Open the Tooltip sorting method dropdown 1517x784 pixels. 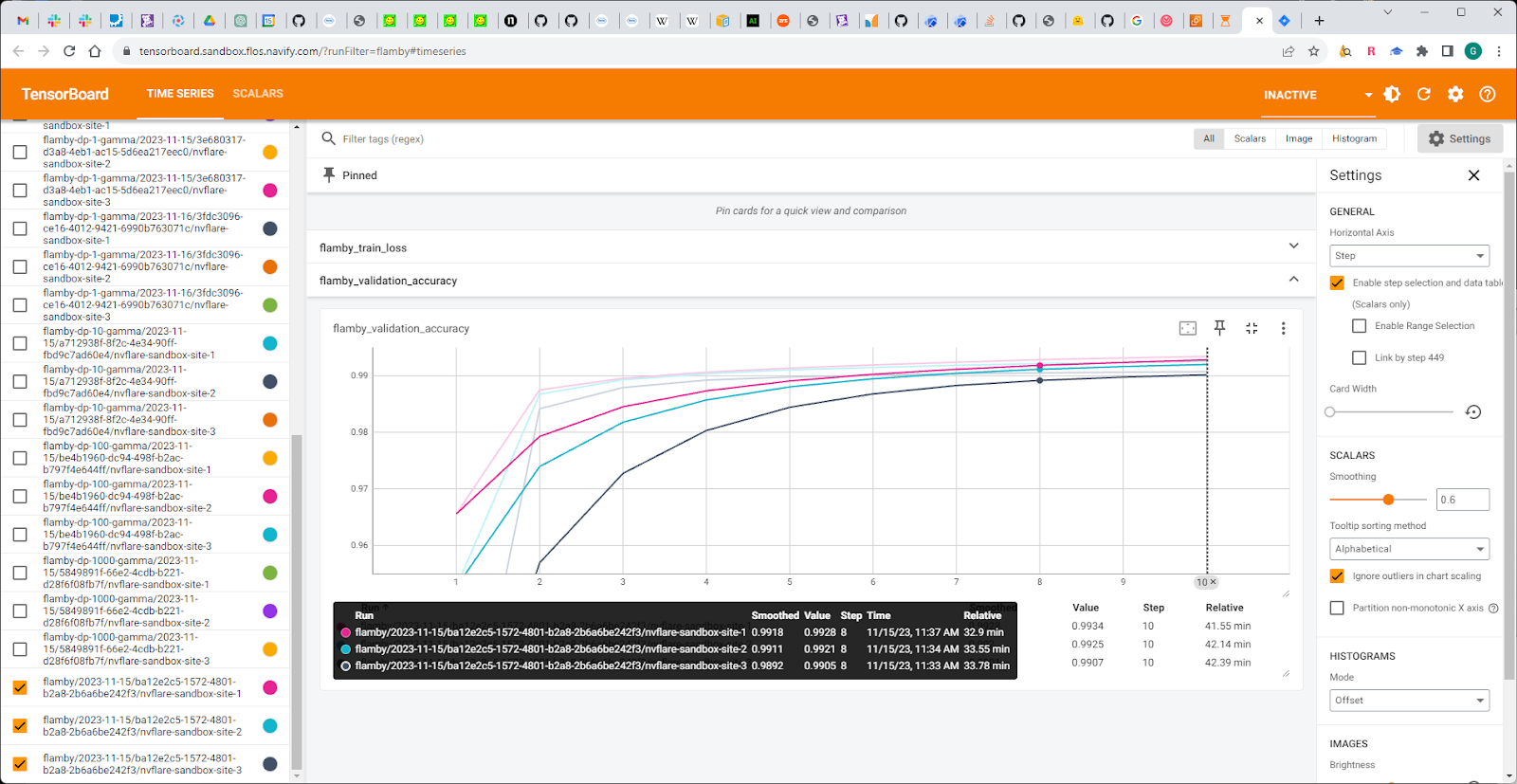(1409, 549)
